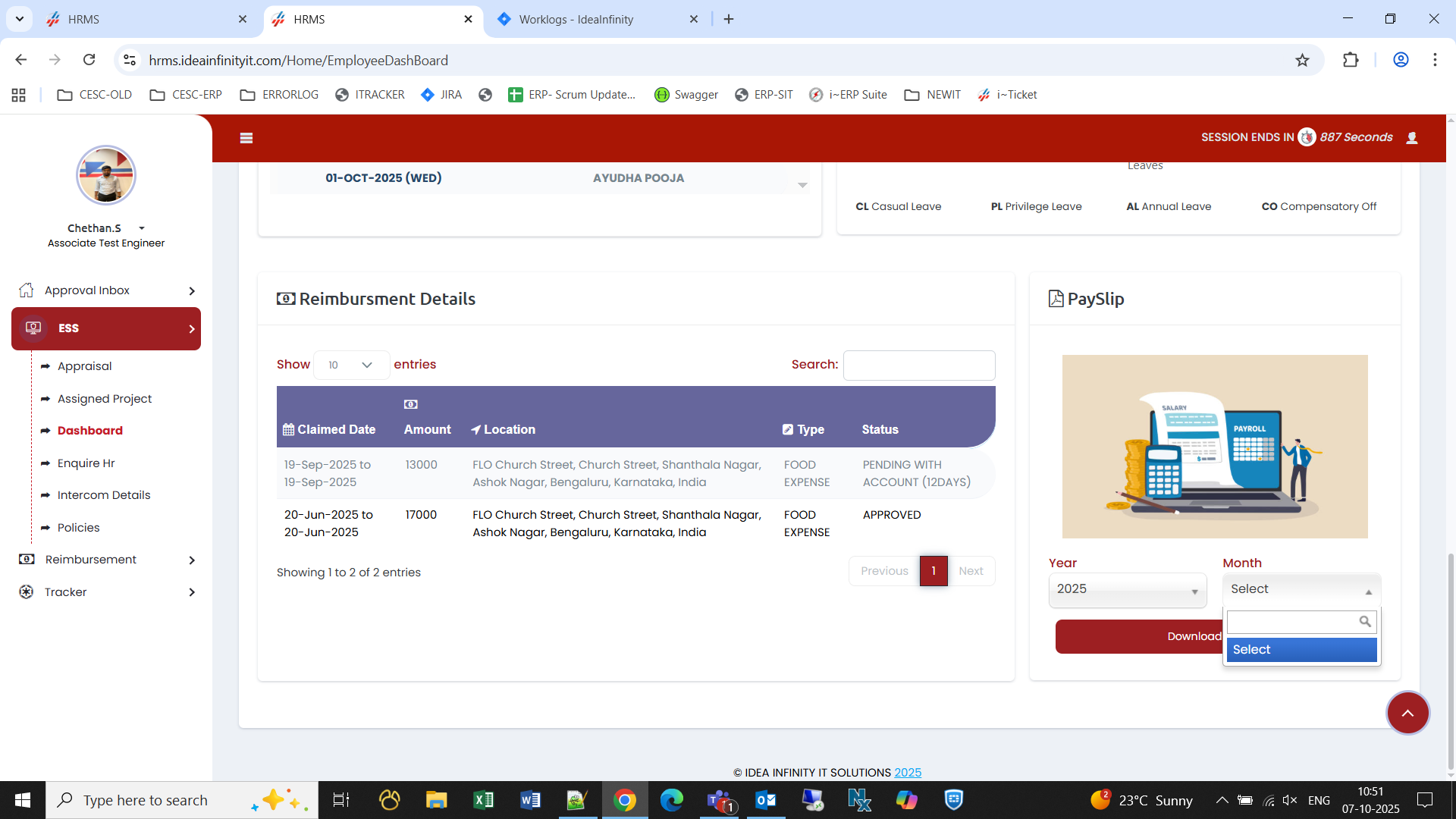Open the Chrome extensions puzzle icon
Viewport: 1456px width, 819px height.
point(1351,61)
